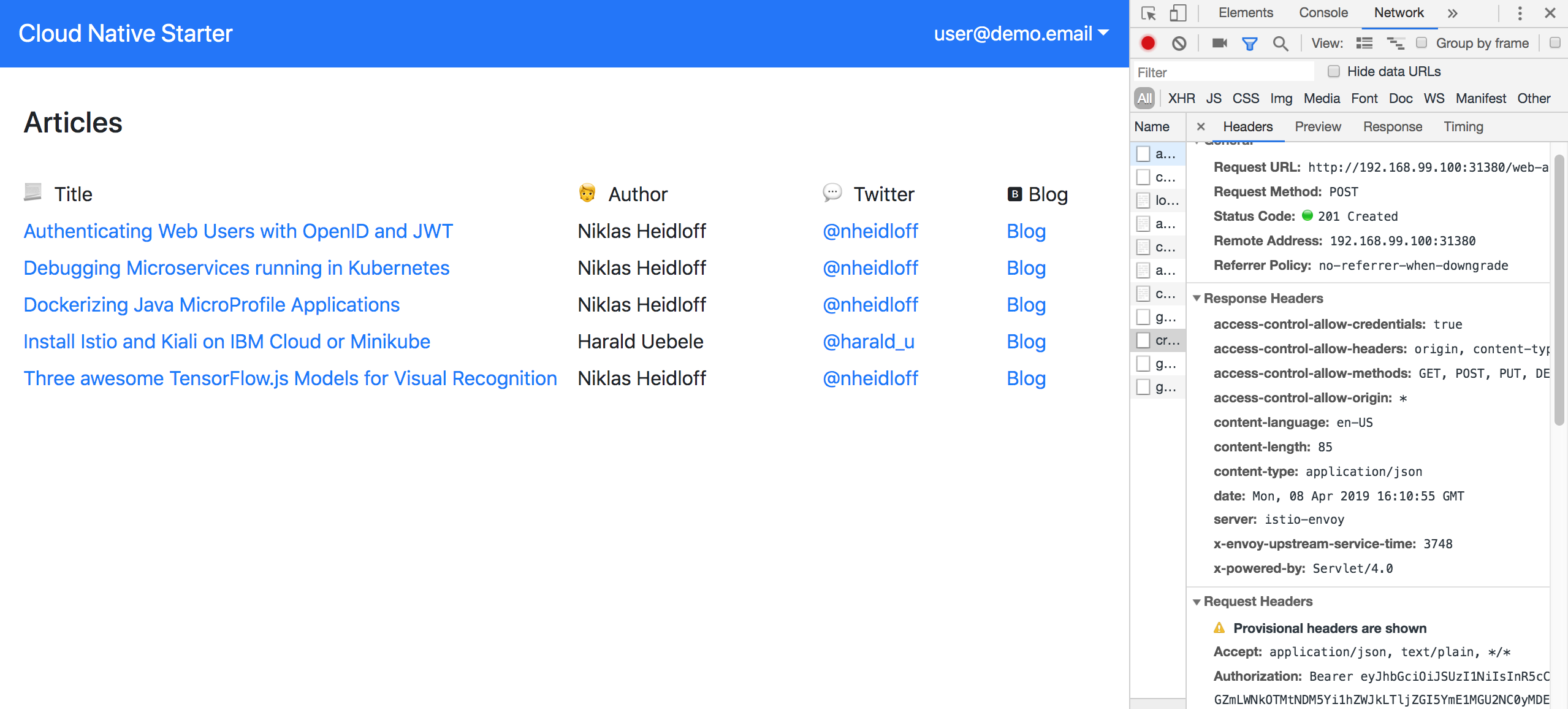Collapse the Request Headers section
1568x709 pixels.
point(1197,602)
